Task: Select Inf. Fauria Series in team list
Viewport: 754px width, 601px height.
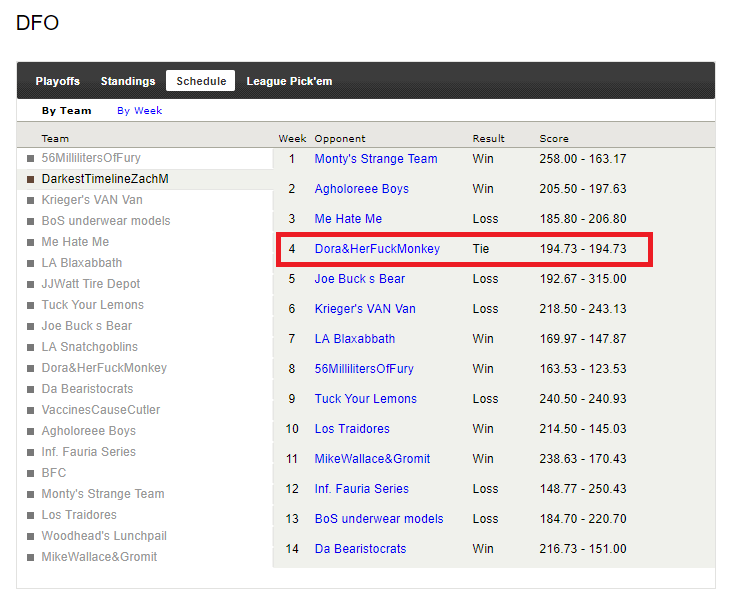Action: pos(88,452)
